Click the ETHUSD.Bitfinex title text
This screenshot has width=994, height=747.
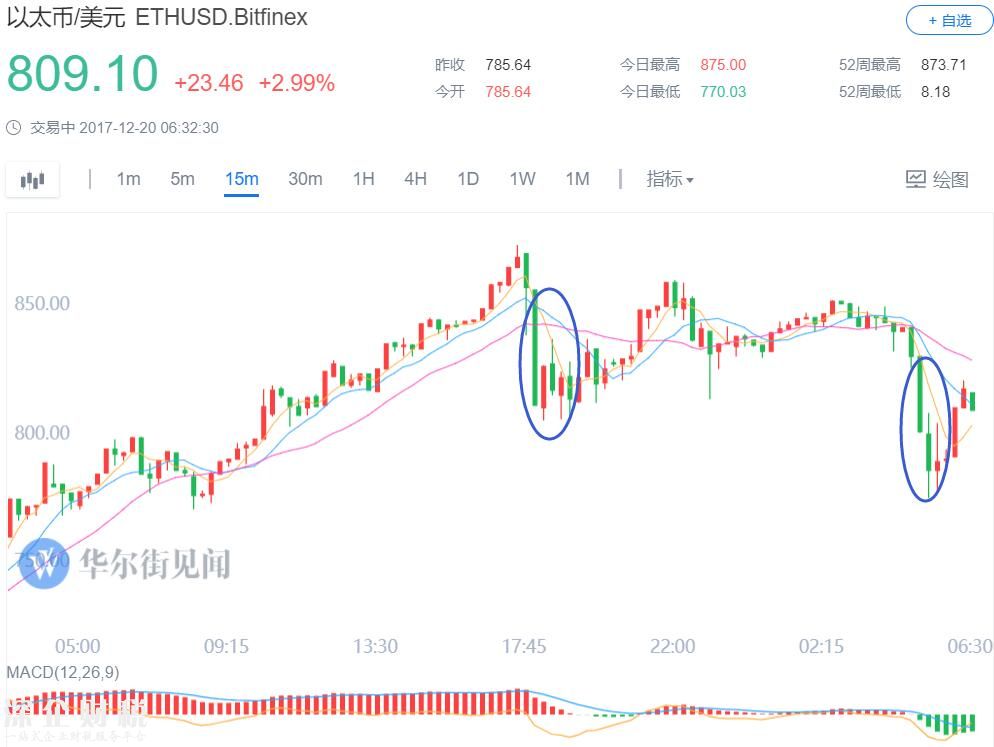[x=221, y=17]
